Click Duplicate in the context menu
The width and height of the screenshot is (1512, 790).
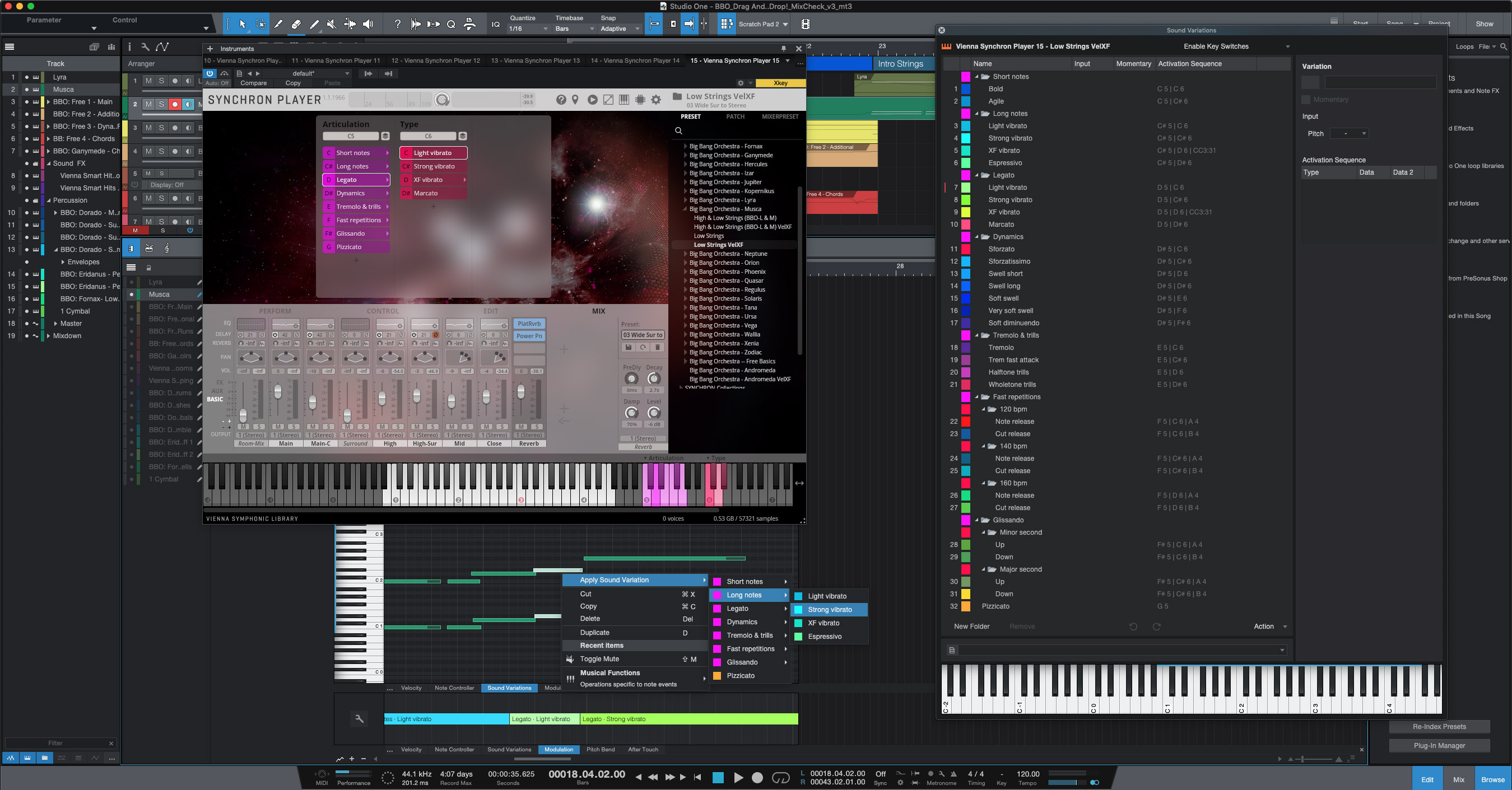point(594,632)
